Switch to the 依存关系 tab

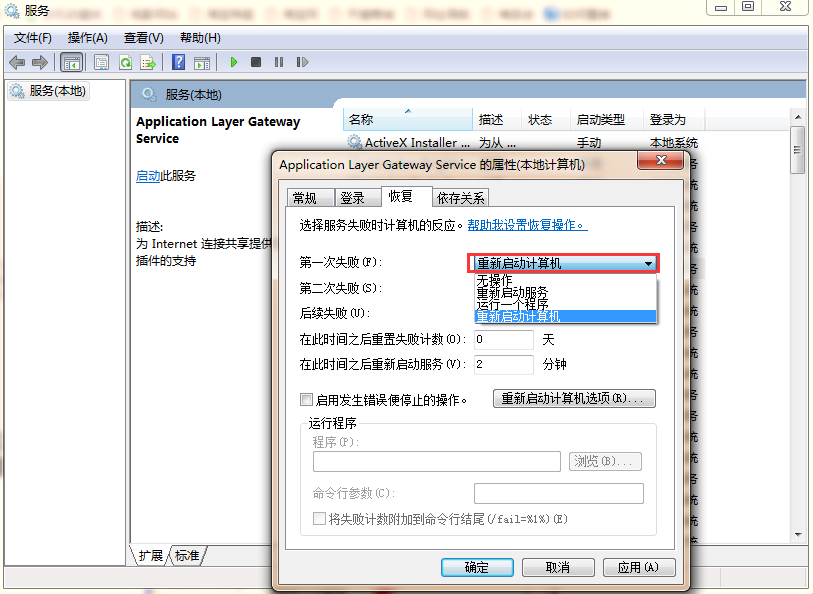[460, 198]
